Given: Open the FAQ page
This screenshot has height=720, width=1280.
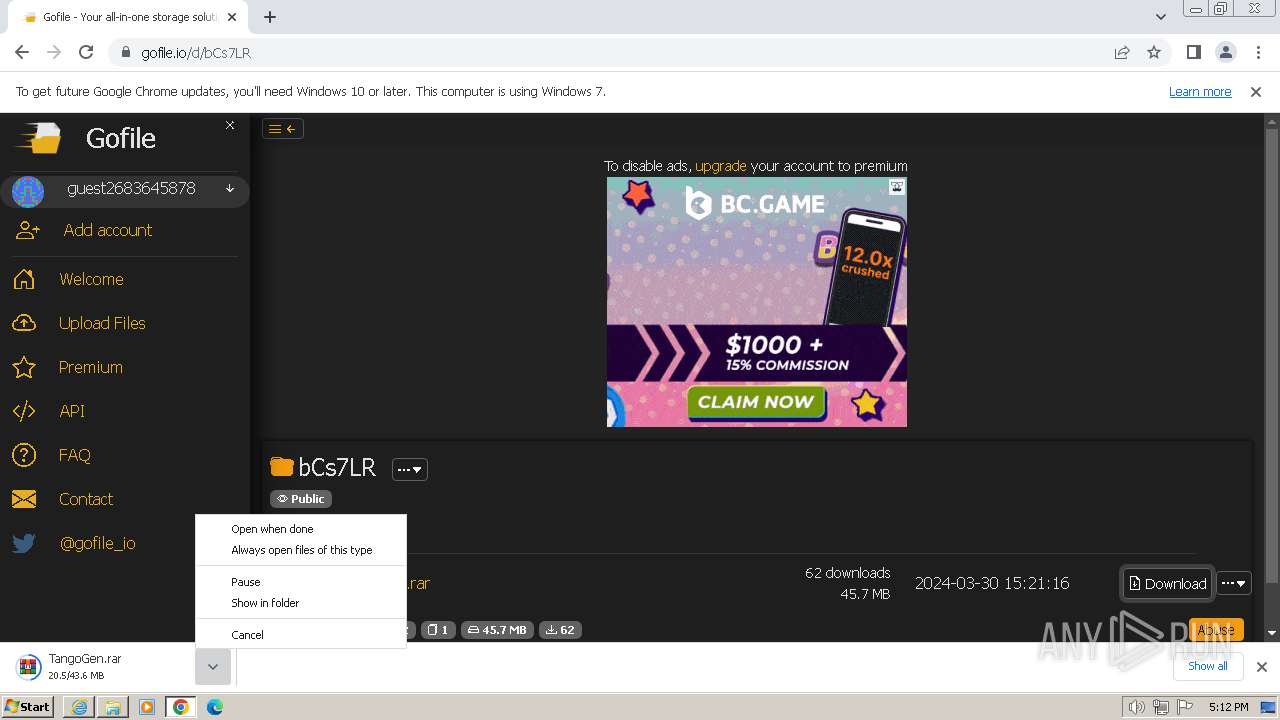Looking at the screenshot, I should click(x=74, y=455).
